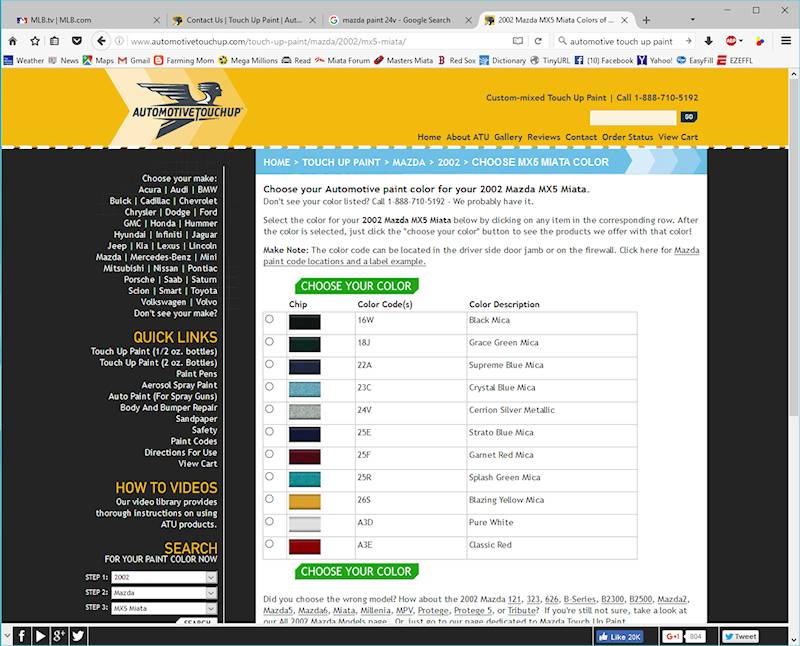The height and width of the screenshot is (646, 800).
Task: Click the bottom green Choose Your Color button
Action: pyautogui.click(x=357, y=571)
